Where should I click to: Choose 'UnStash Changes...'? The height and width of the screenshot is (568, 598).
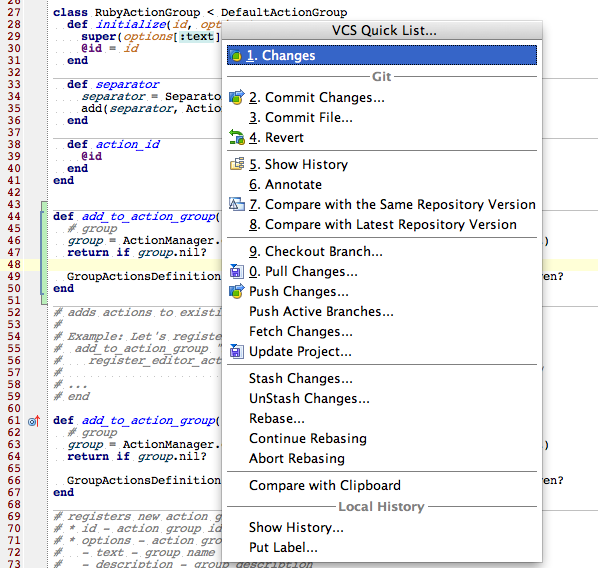tap(309, 399)
